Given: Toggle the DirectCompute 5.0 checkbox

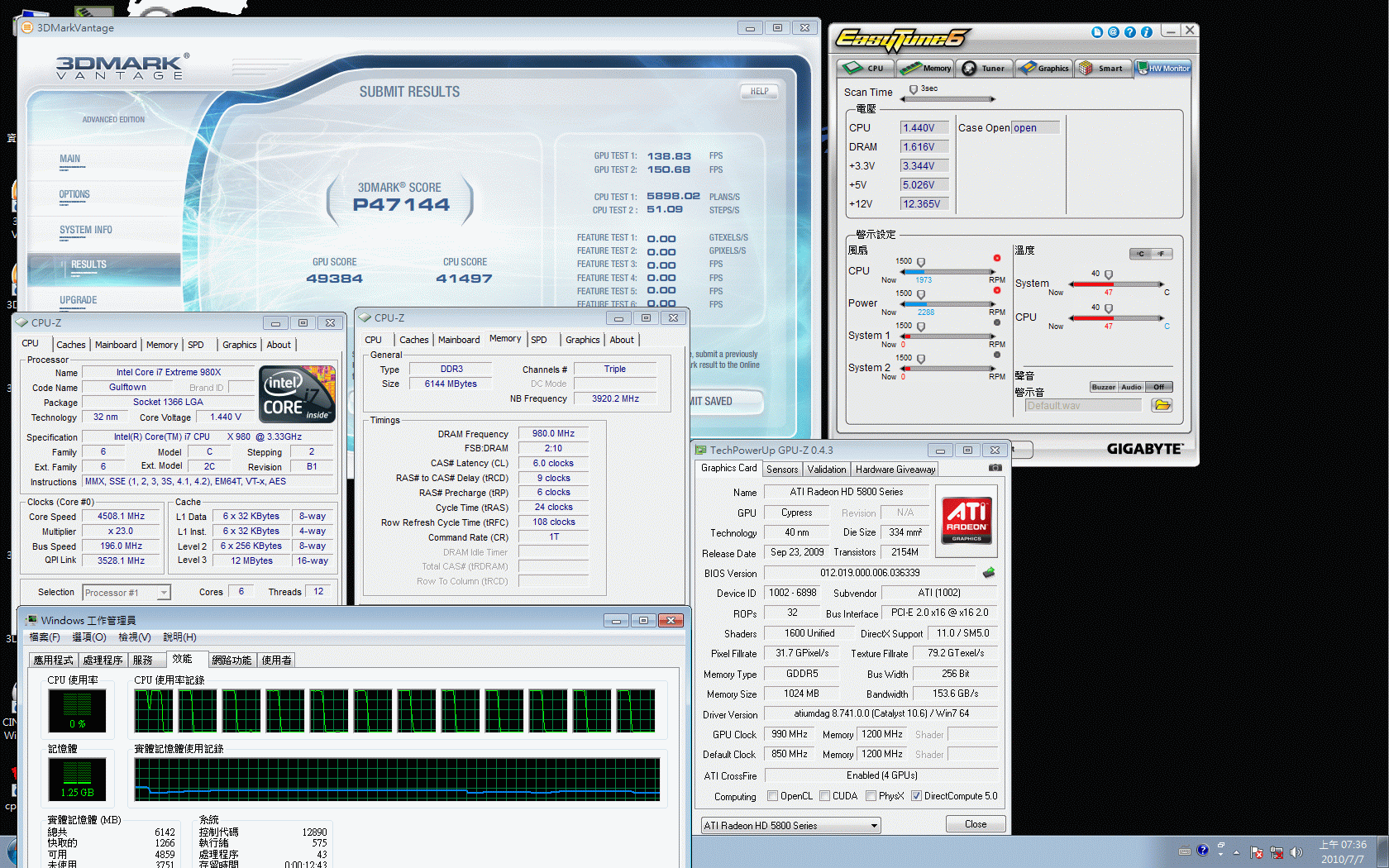Looking at the screenshot, I should tap(916, 796).
